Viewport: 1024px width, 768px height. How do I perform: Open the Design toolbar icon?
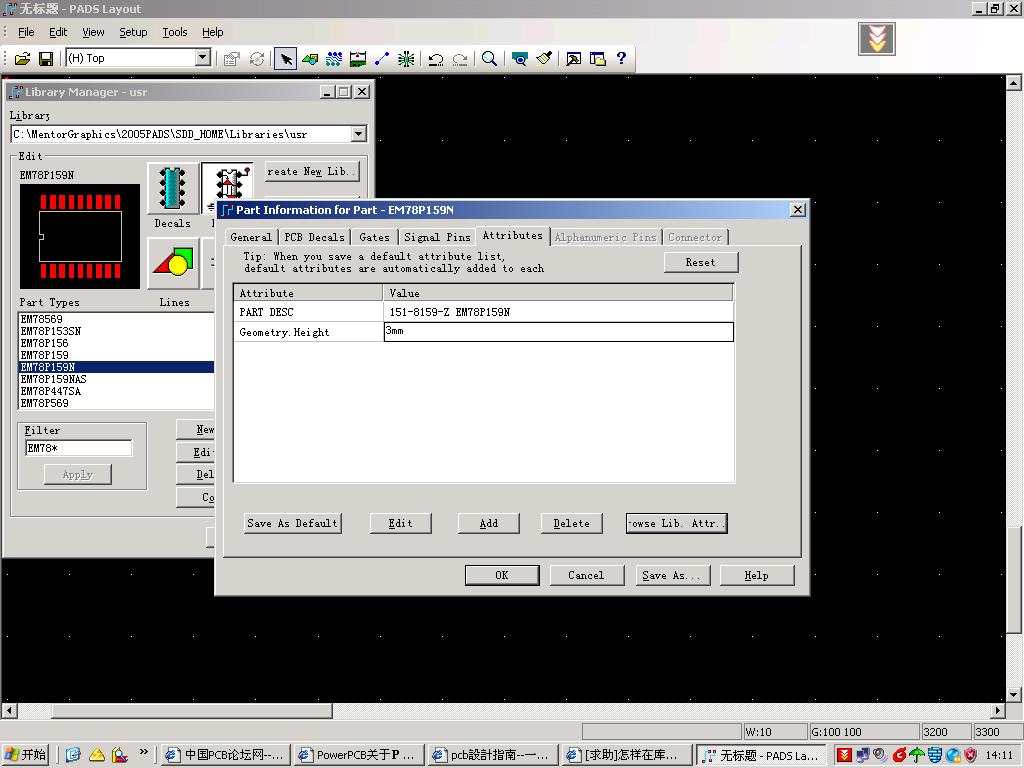tap(334, 59)
